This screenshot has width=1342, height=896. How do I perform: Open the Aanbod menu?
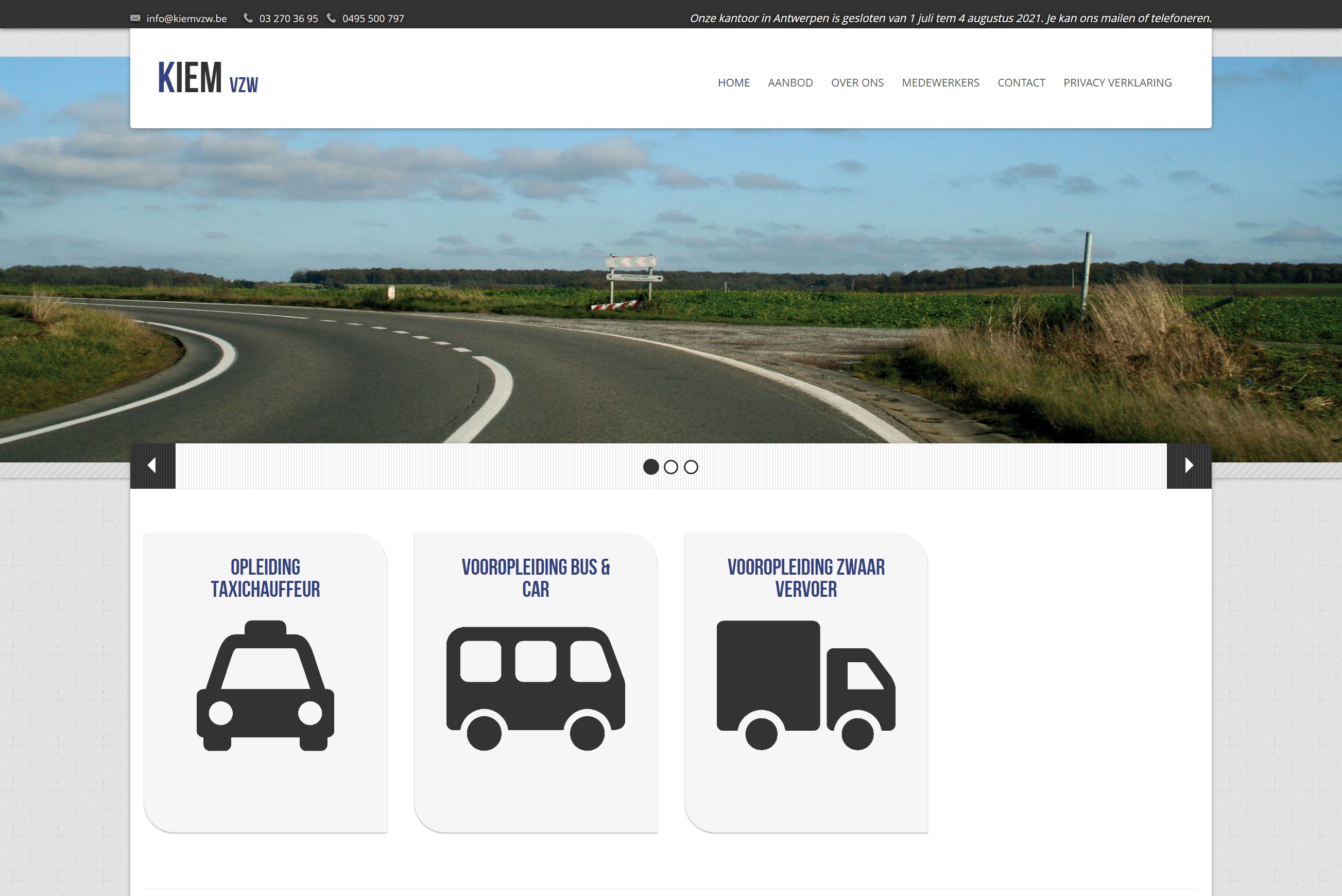[790, 83]
